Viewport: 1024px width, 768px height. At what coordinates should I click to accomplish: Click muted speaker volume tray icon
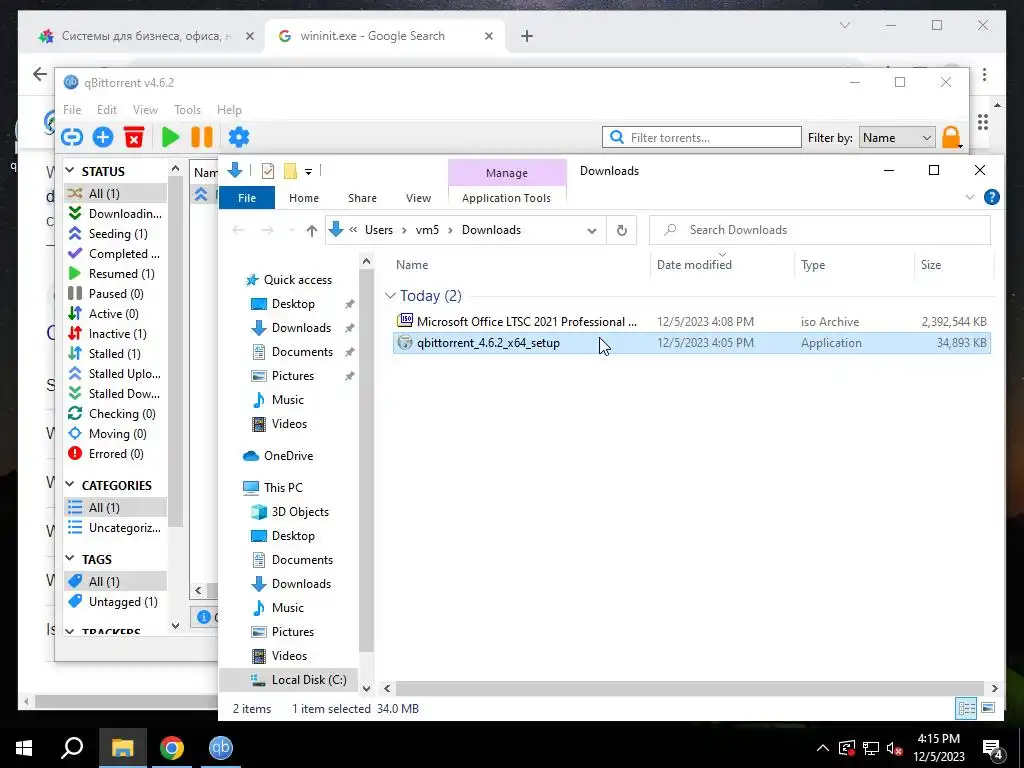[x=894, y=748]
